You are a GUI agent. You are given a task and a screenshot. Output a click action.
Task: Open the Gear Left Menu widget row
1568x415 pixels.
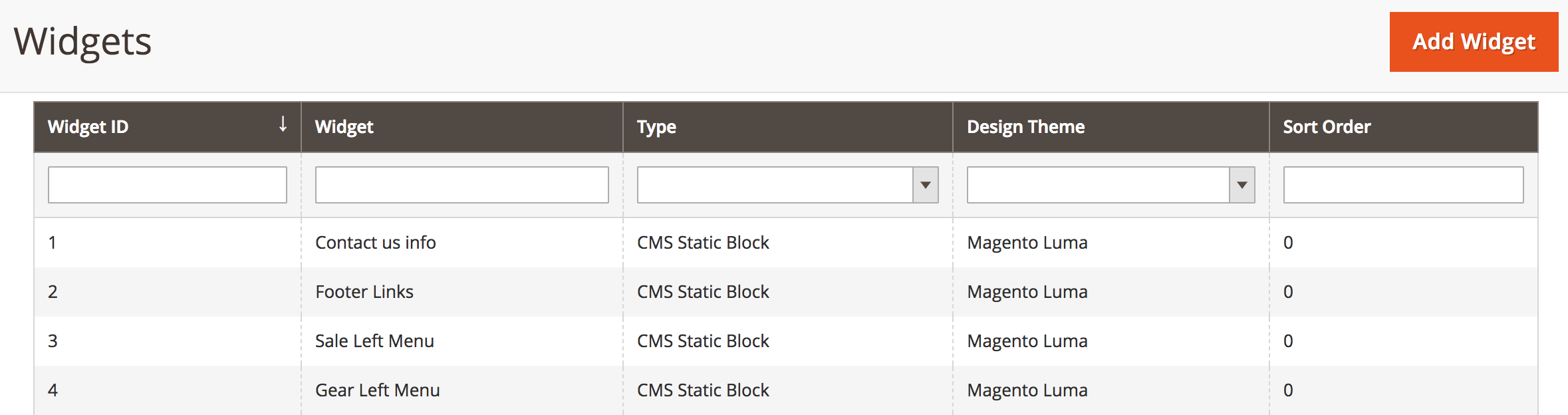click(x=377, y=390)
